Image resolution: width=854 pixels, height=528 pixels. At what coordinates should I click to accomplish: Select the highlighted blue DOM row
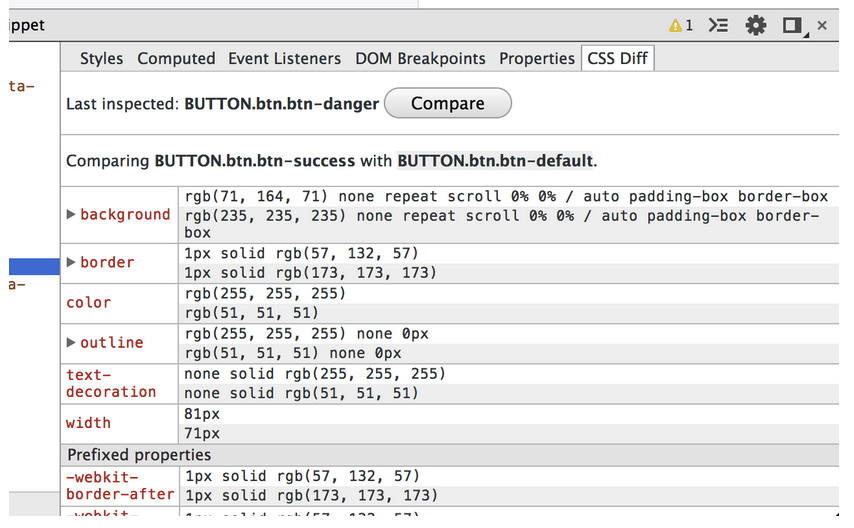(34, 266)
